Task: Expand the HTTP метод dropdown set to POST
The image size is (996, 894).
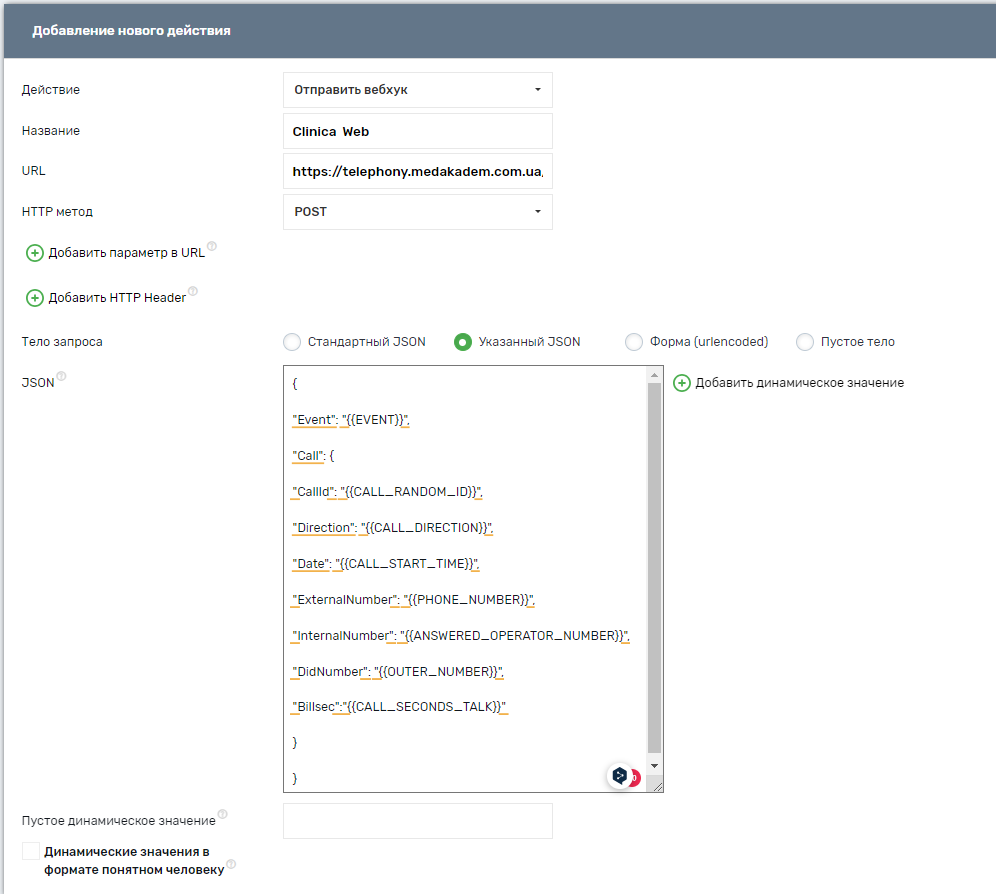Action: click(417, 212)
